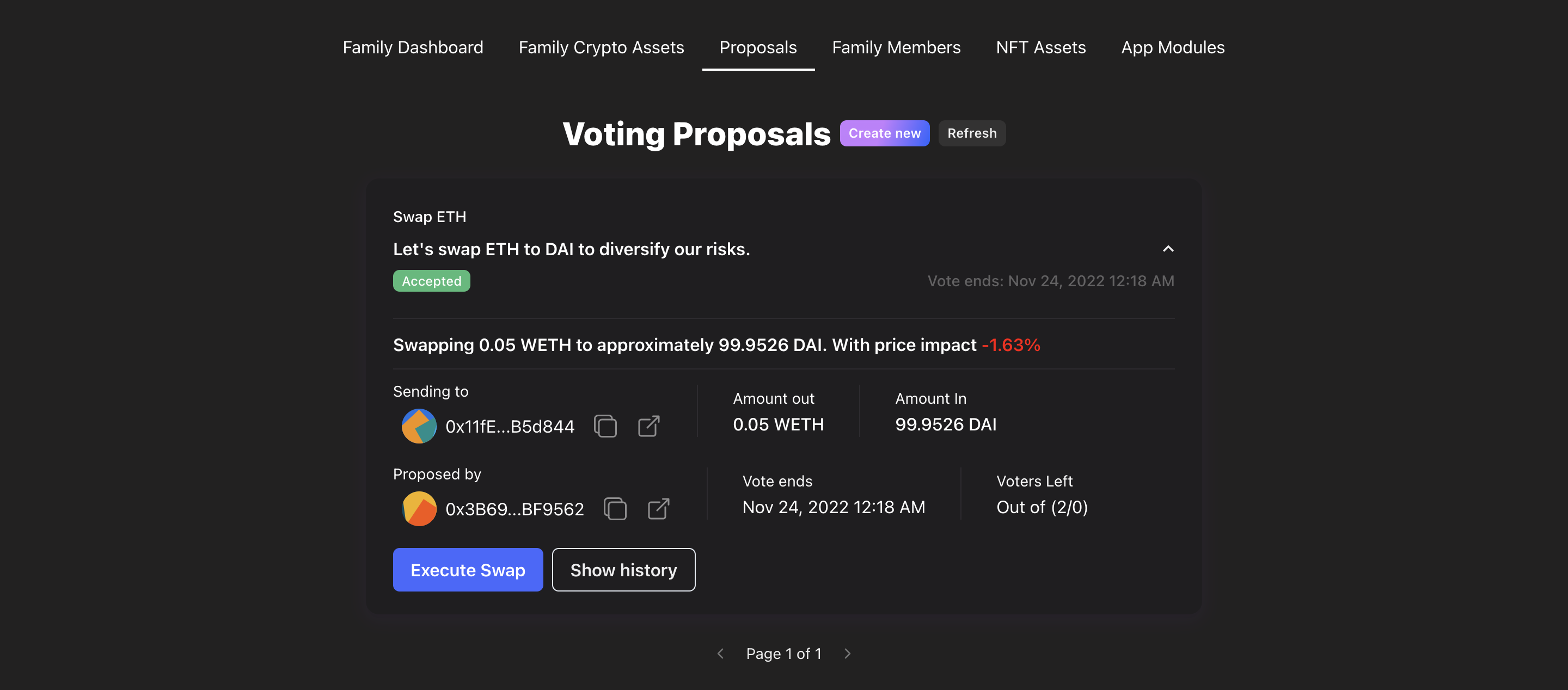Refresh the voting proposals list
The height and width of the screenshot is (690, 1568).
[x=971, y=133]
